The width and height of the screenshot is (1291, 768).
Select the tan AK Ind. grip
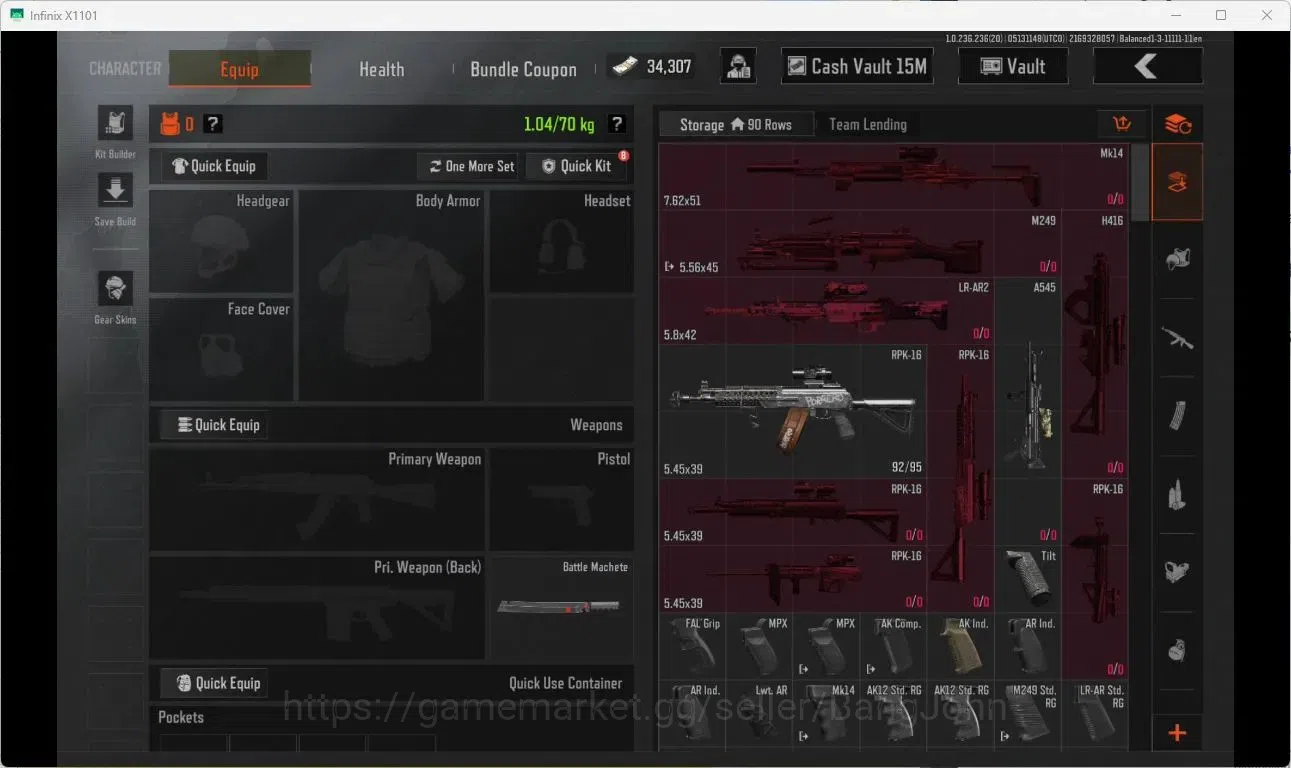click(961, 646)
